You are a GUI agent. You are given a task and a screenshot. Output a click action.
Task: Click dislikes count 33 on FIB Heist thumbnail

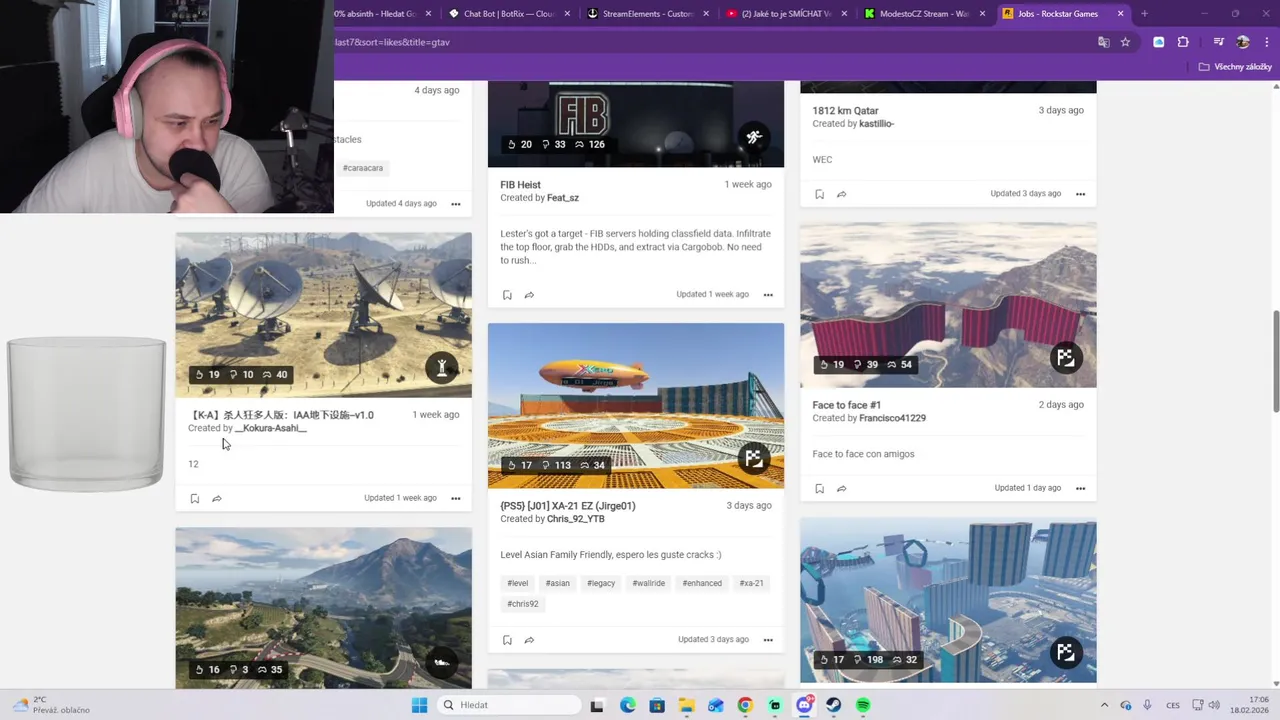554,144
